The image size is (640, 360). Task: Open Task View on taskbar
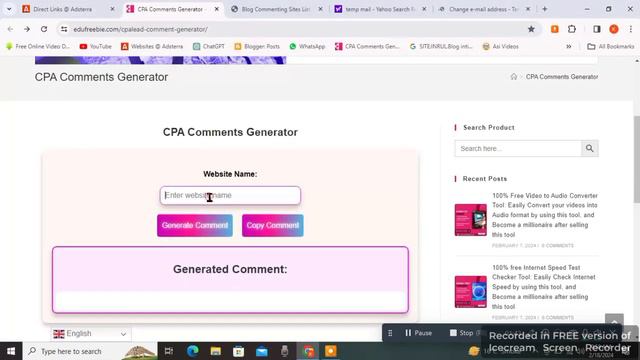point(169,351)
